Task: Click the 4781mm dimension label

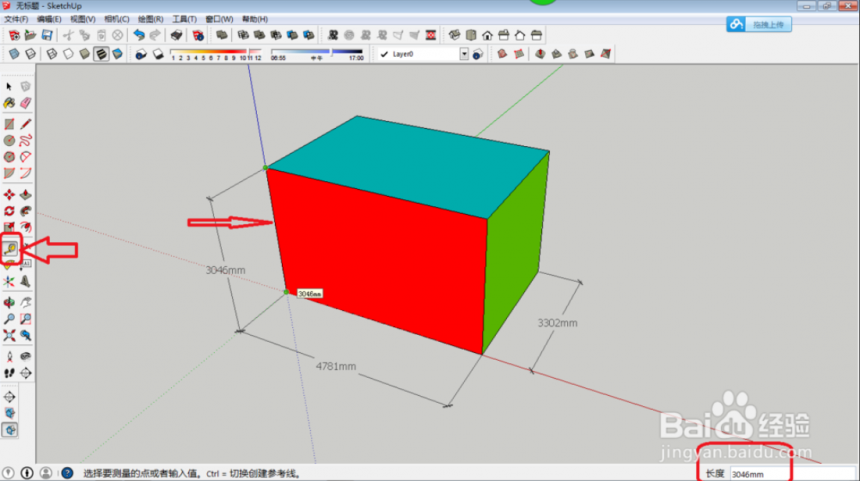Action: [x=336, y=366]
